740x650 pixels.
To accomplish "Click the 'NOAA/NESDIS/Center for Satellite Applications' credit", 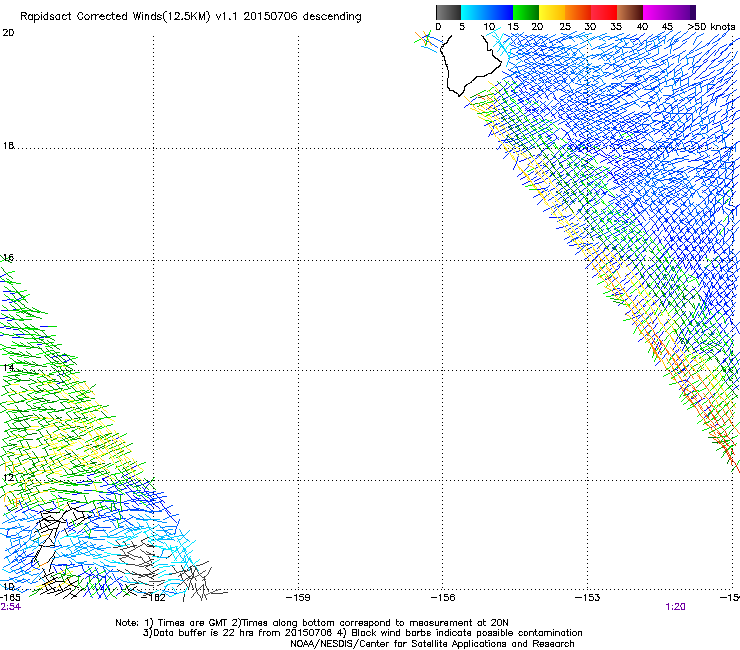I will (432, 644).
